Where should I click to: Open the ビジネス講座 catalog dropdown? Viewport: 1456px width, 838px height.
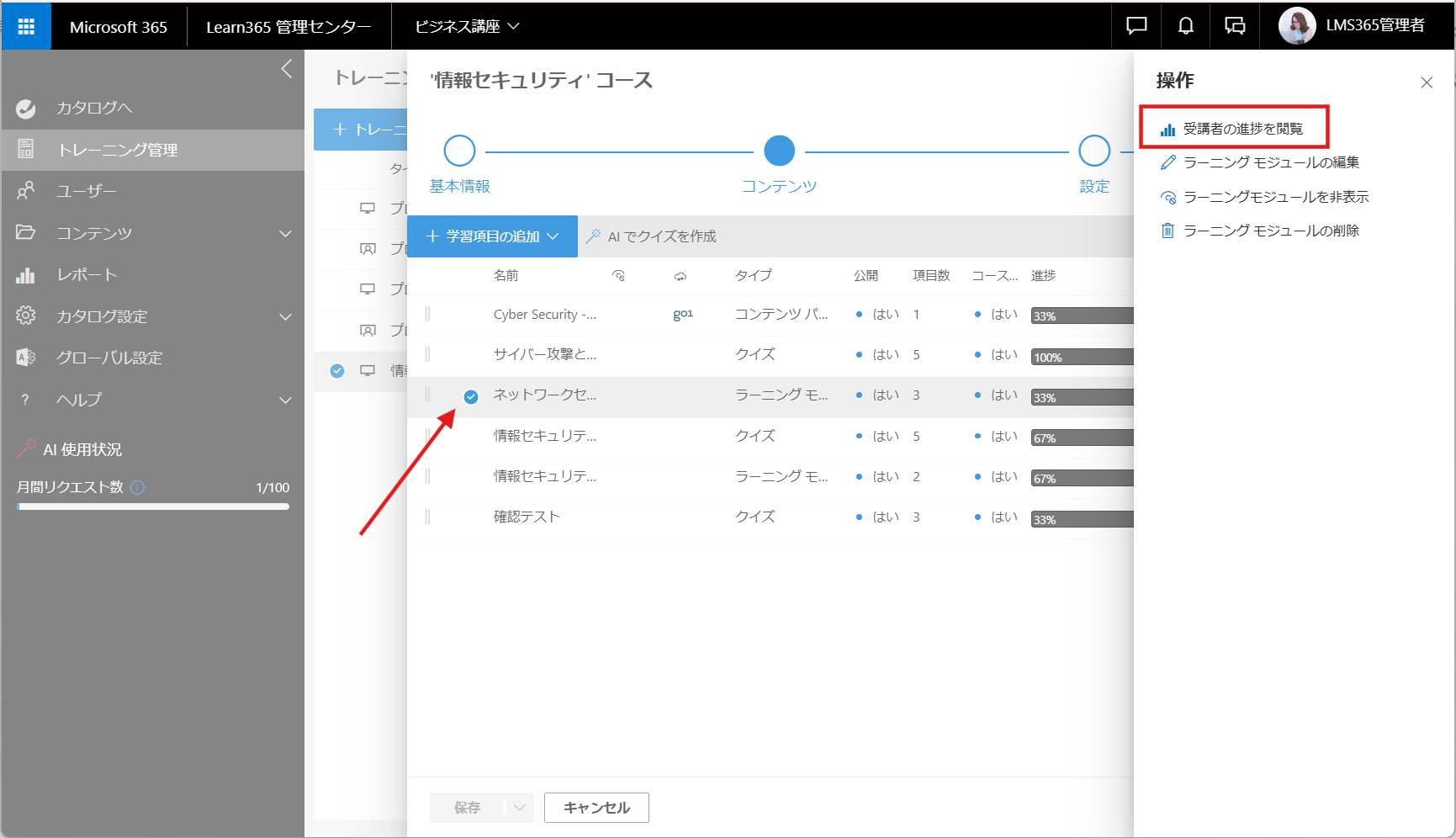pos(467,26)
